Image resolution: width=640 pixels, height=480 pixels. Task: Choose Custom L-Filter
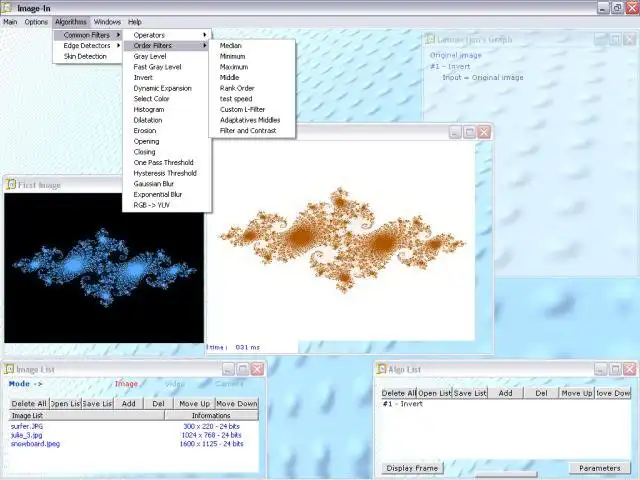coord(252,109)
